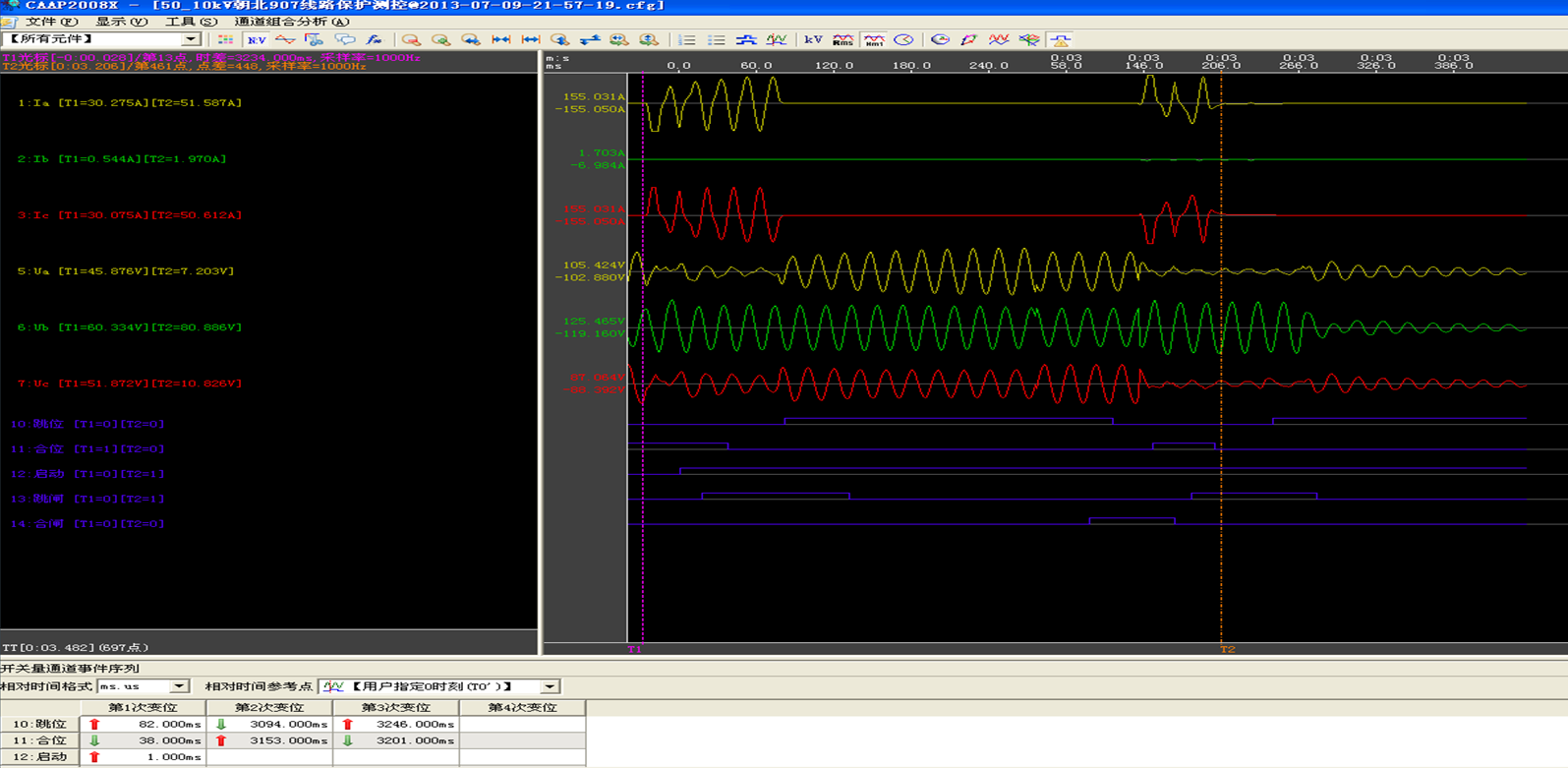Click the 3153.000ms event cell
The image size is (1568, 768).
click(x=269, y=741)
